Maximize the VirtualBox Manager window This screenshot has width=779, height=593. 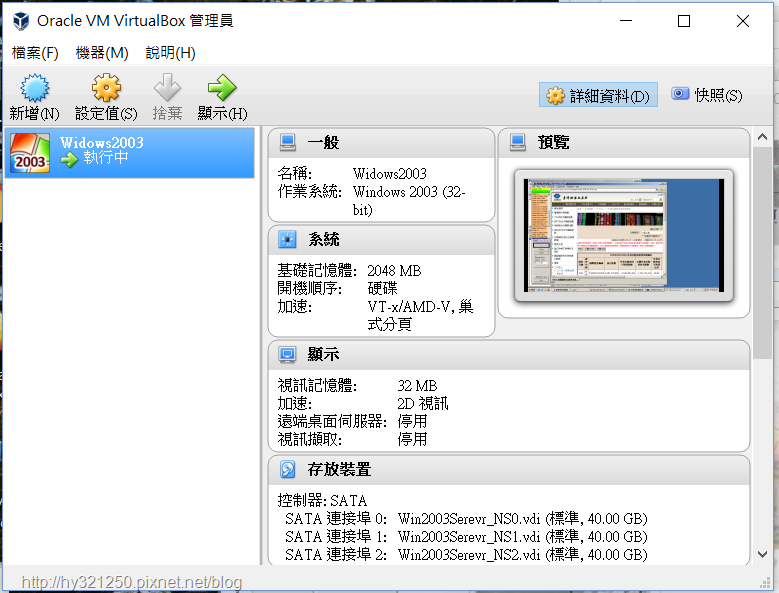[x=684, y=21]
